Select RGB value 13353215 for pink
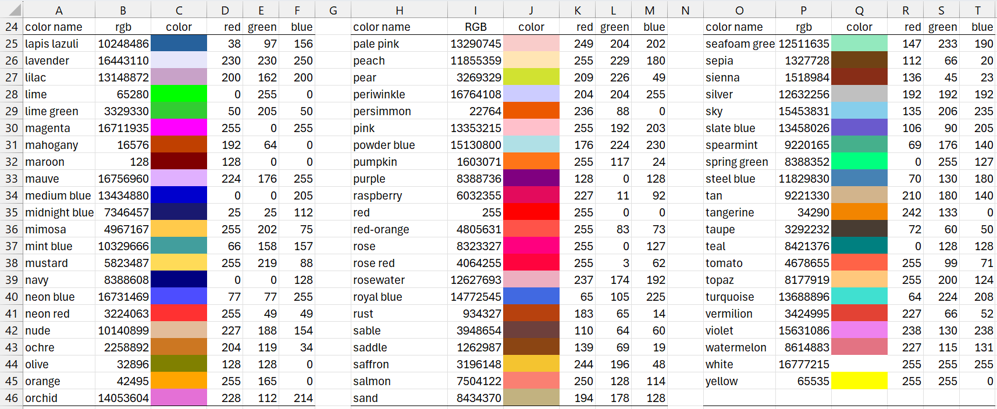The height and width of the screenshot is (409, 997). [475, 128]
